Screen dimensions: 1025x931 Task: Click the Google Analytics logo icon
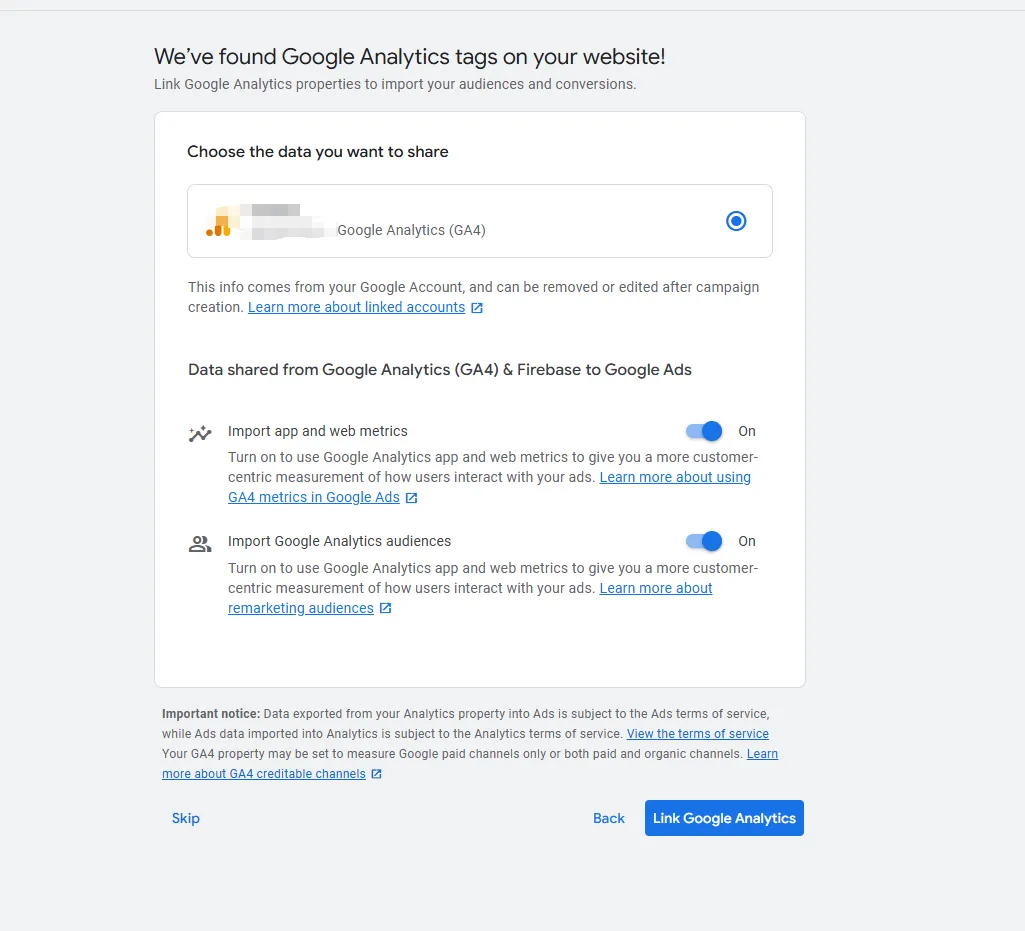point(218,226)
